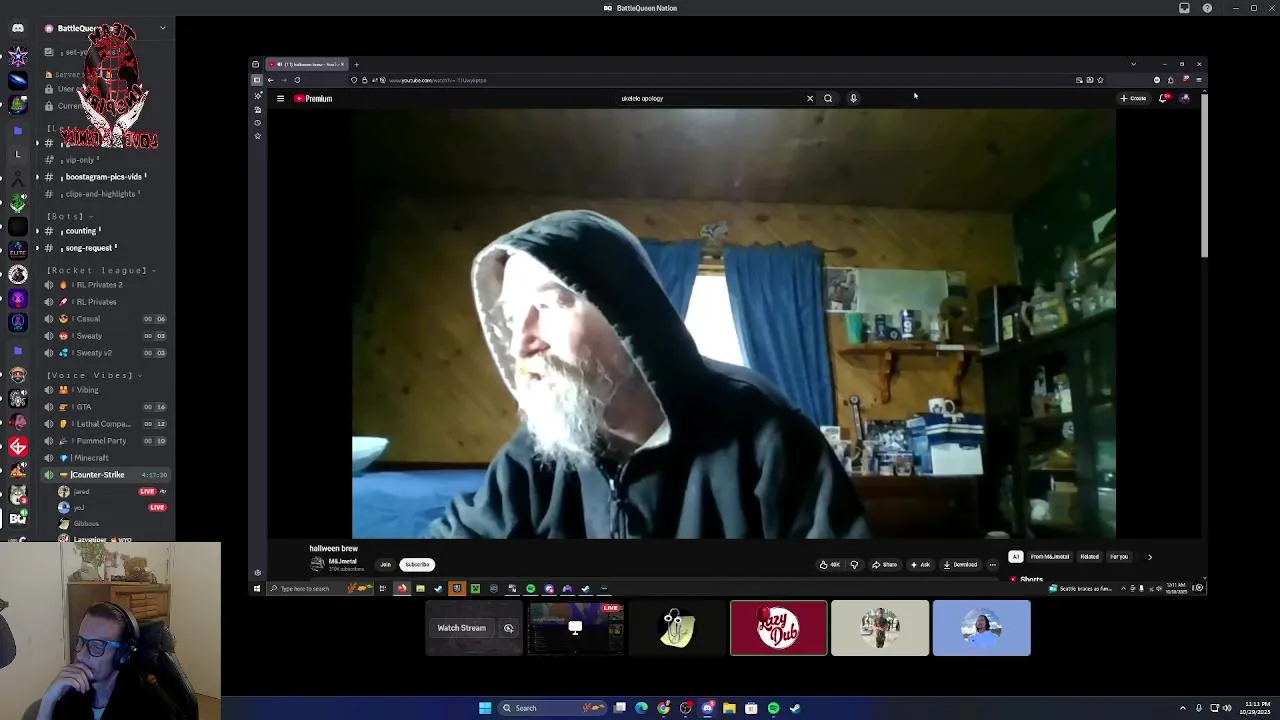Open Discord direct messages home icon
The image size is (1280, 720).
[17, 28]
